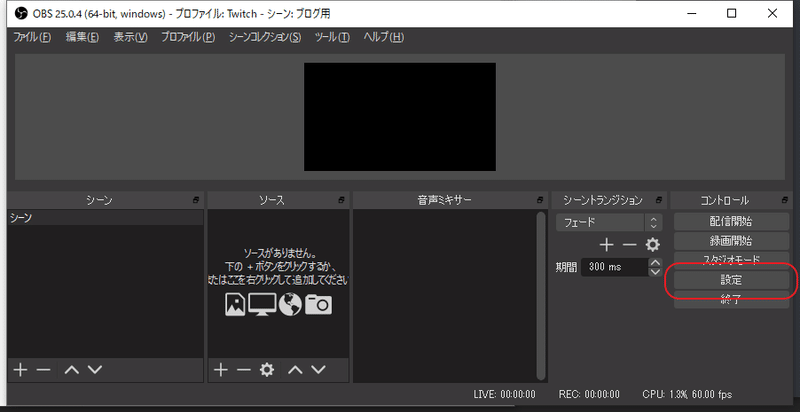Undock the 音声ミキサー panel via float icon

540,200
